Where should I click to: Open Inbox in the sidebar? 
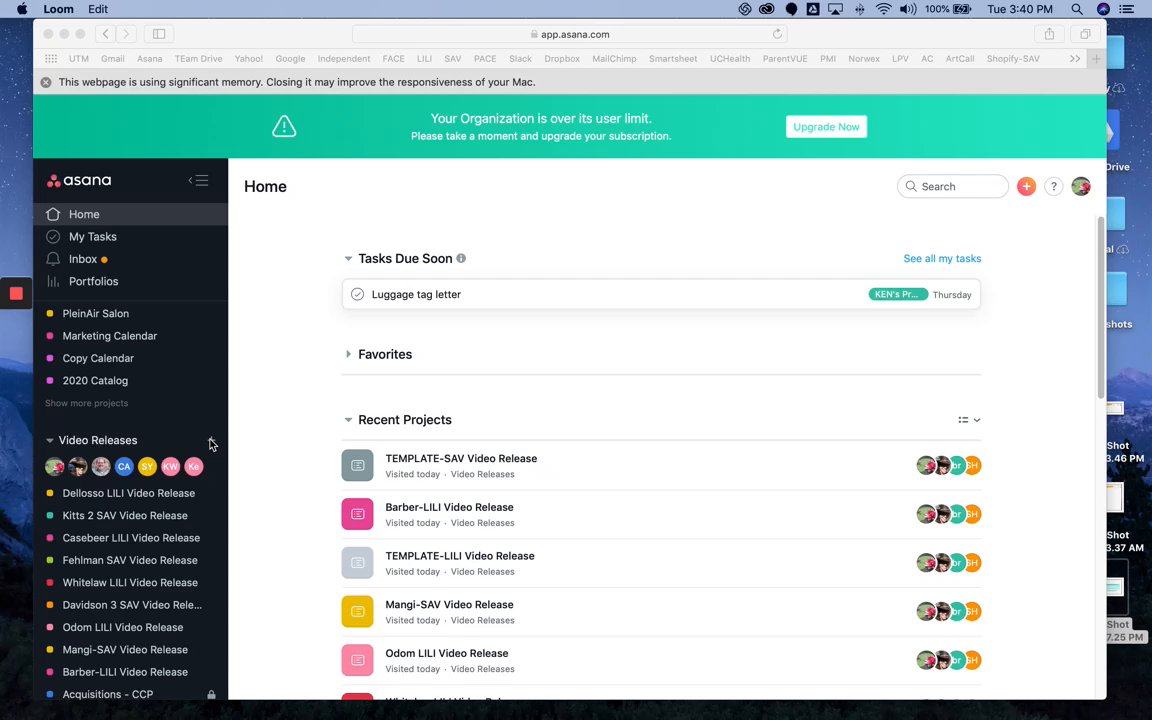tap(130, 259)
